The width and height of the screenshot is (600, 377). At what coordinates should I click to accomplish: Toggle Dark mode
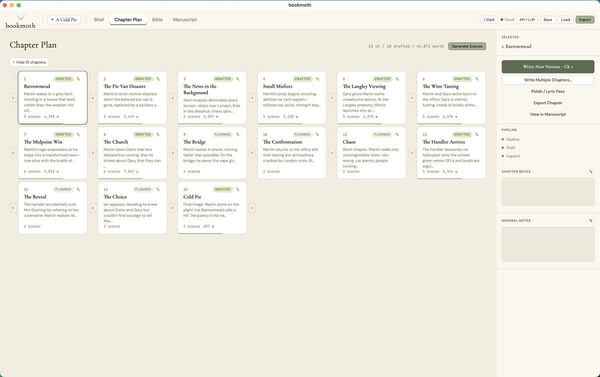(x=489, y=20)
